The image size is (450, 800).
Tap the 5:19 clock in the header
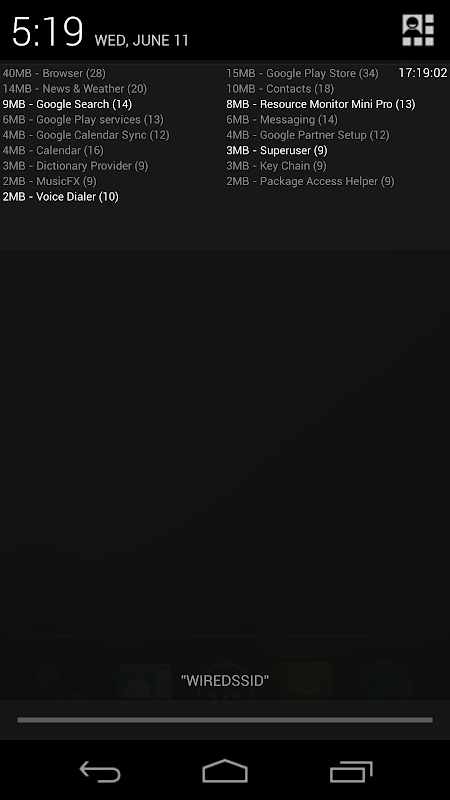click(x=47, y=32)
